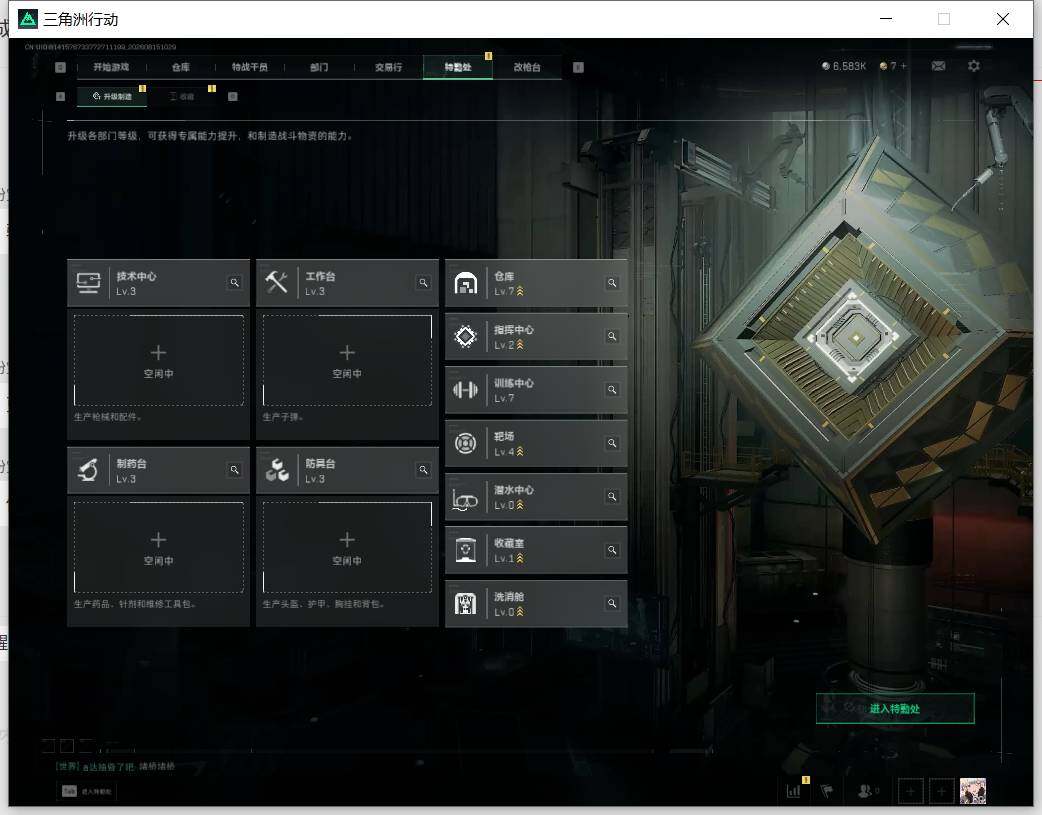Image resolution: width=1042 pixels, height=815 pixels.
Task: Open the 洗消舱 magnifier details icon
Action: pyautogui.click(x=612, y=603)
